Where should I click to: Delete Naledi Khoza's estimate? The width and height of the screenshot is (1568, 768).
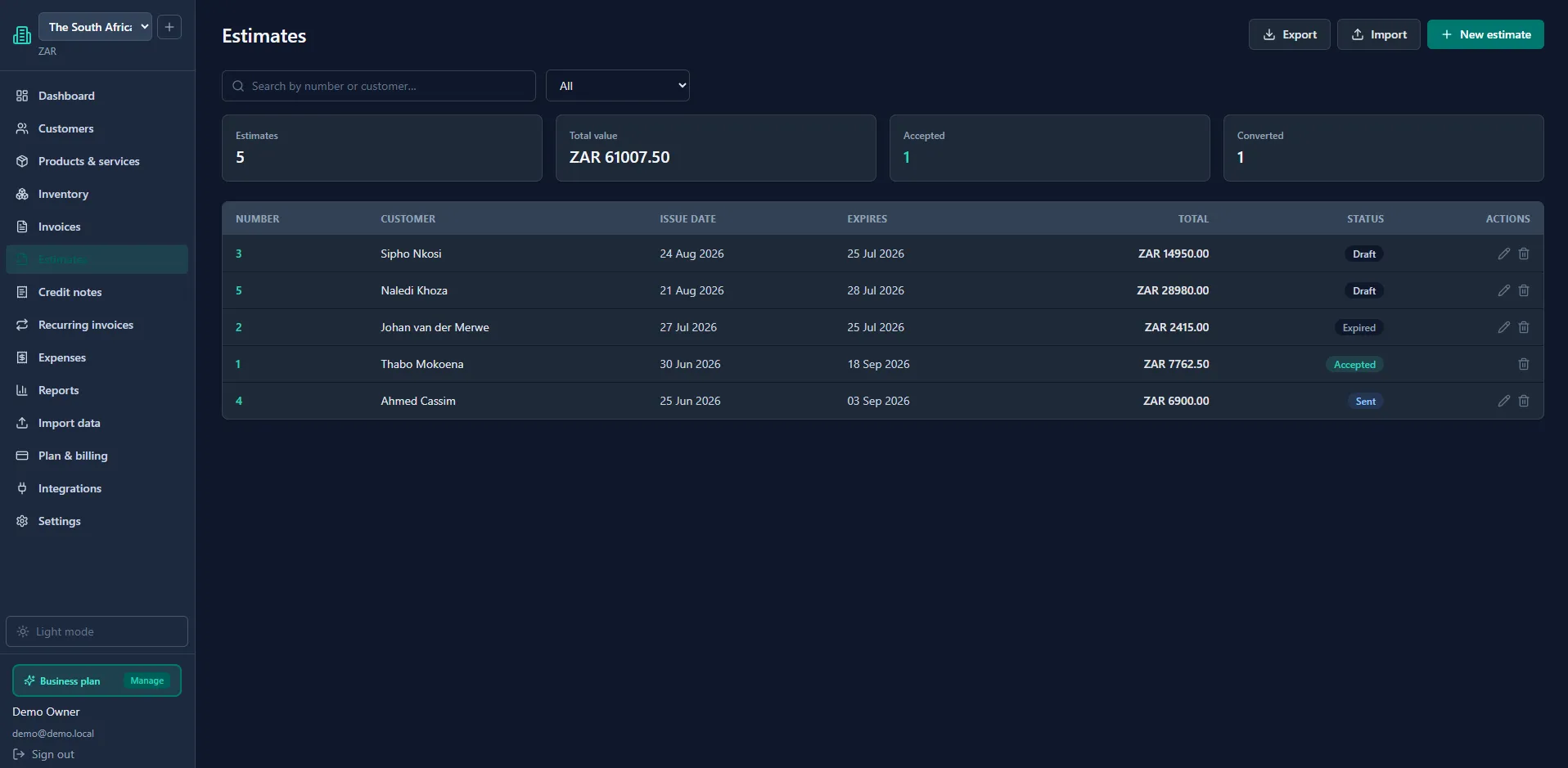click(x=1524, y=290)
